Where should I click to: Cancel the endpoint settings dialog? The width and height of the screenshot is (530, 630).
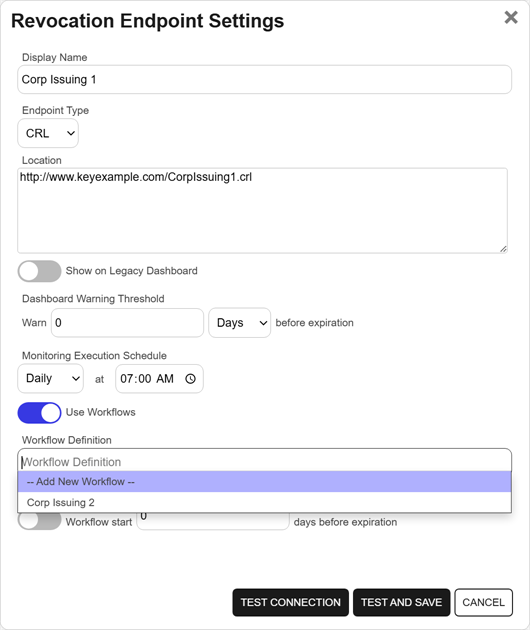coord(483,602)
